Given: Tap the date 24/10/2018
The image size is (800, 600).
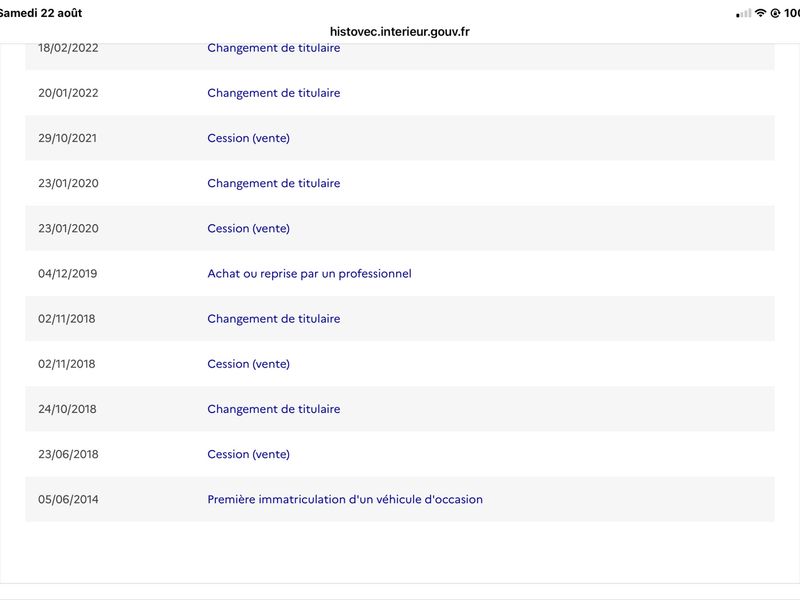Looking at the screenshot, I should tap(67, 409).
